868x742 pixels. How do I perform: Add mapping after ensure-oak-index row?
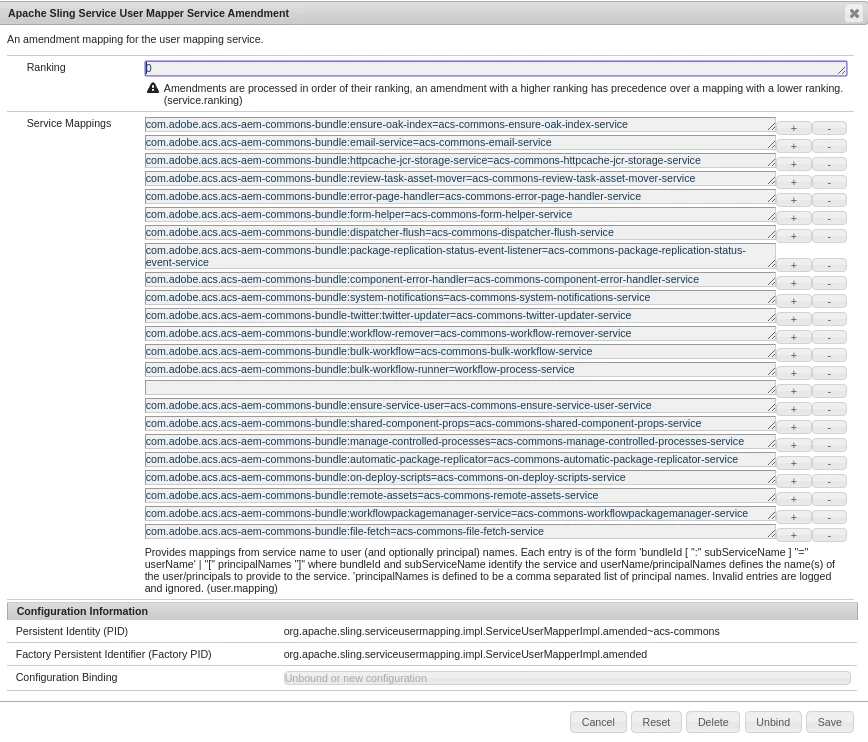click(793, 128)
